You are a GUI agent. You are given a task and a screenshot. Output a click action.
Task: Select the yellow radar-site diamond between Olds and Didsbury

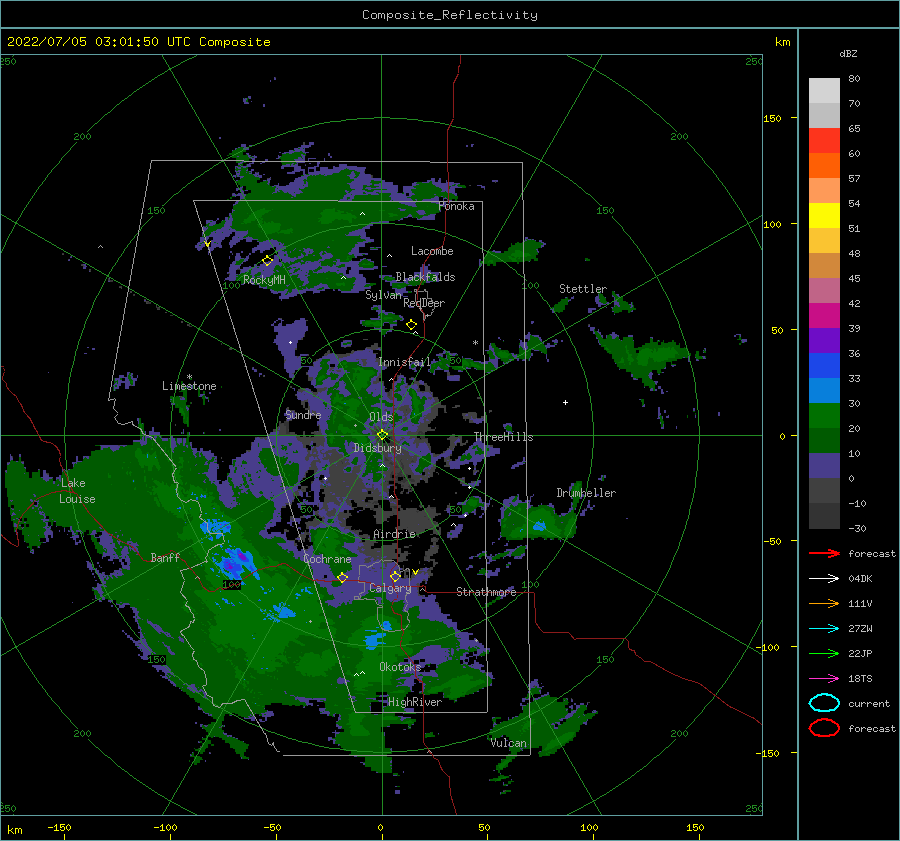pyautogui.click(x=382, y=435)
